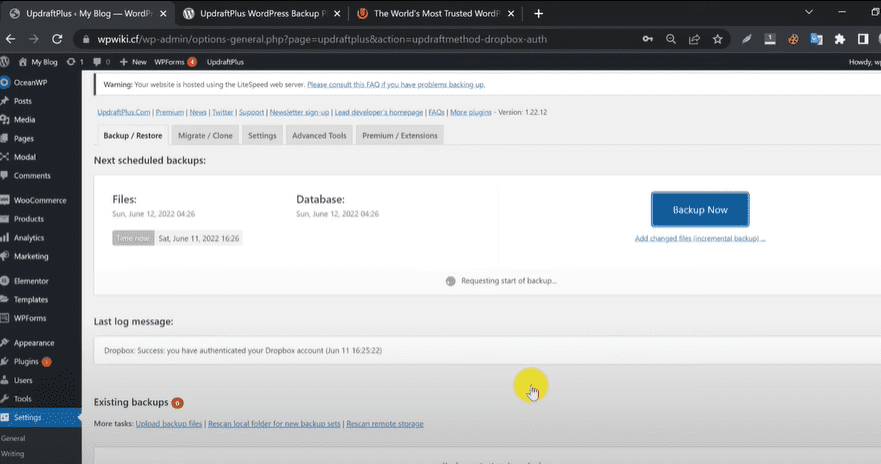The image size is (881, 464).
Task: Close the UpdraftPlus My Blog tab
Action: pos(163,13)
